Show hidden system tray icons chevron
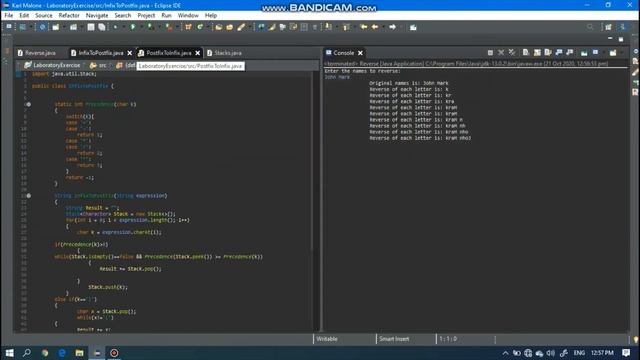This screenshot has width=640, height=360. [x=505, y=353]
